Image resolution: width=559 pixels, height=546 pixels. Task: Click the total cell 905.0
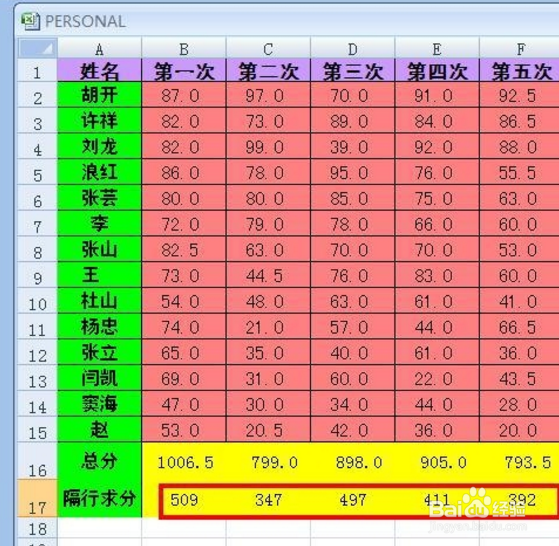click(437, 461)
